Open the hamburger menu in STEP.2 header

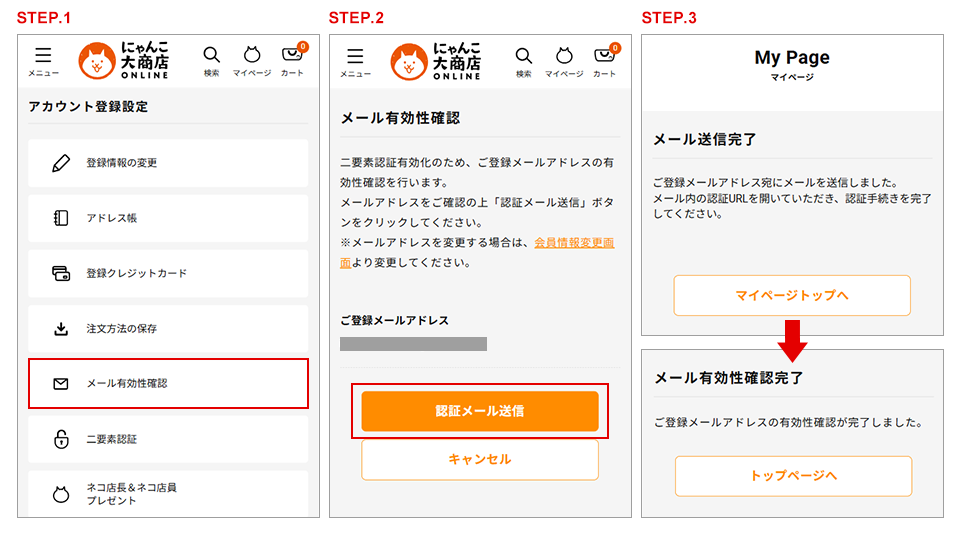click(355, 58)
